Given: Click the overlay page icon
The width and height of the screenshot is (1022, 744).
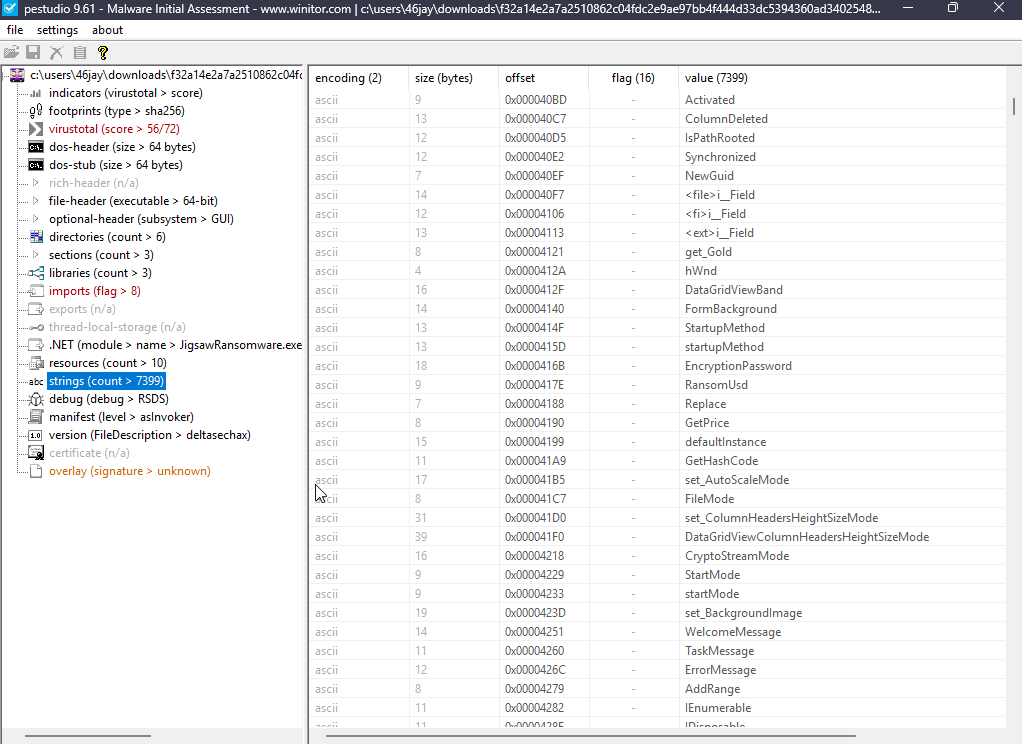Looking at the screenshot, I should [x=36, y=471].
